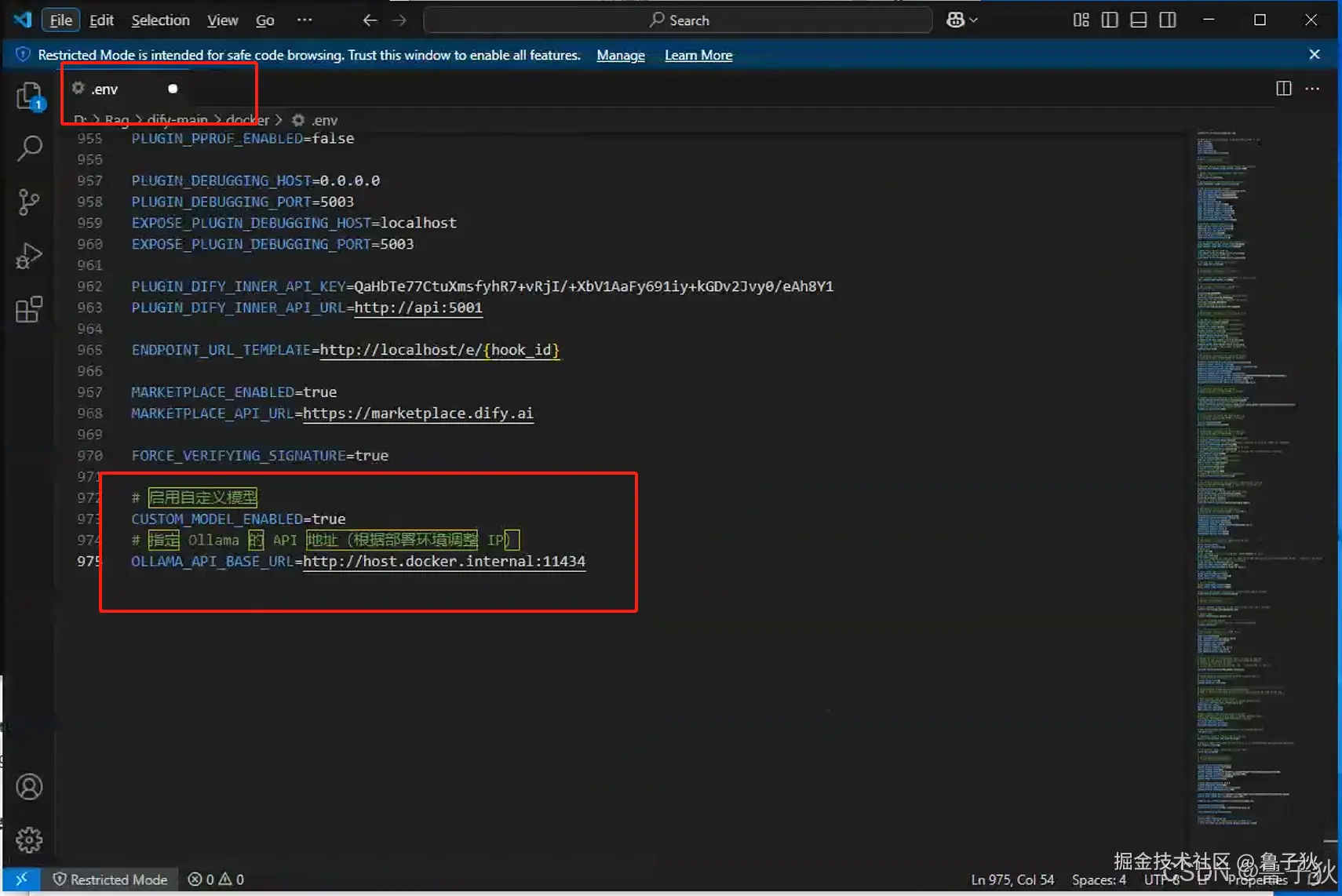Toggle the primary side bar
The width and height of the screenshot is (1342, 896).
click(1110, 20)
